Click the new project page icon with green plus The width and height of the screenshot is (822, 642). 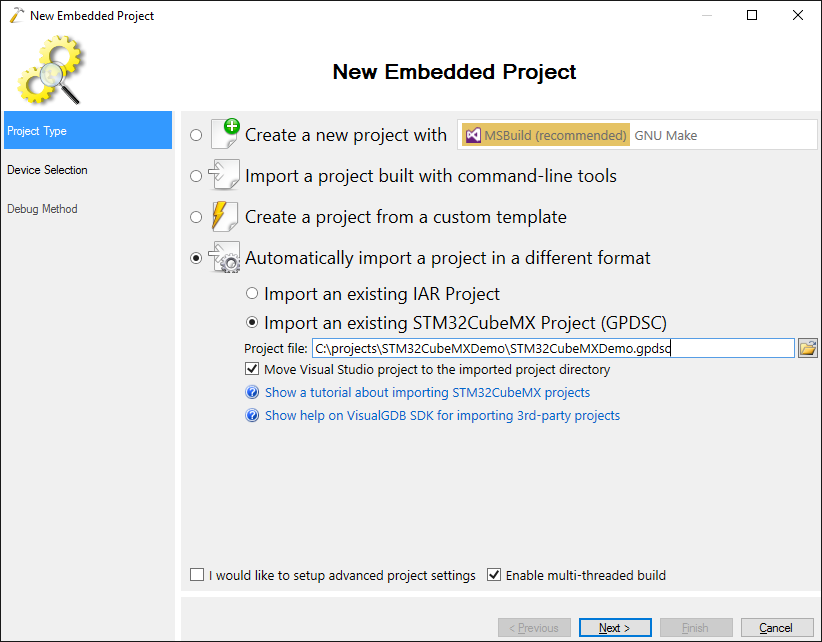coord(225,134)
